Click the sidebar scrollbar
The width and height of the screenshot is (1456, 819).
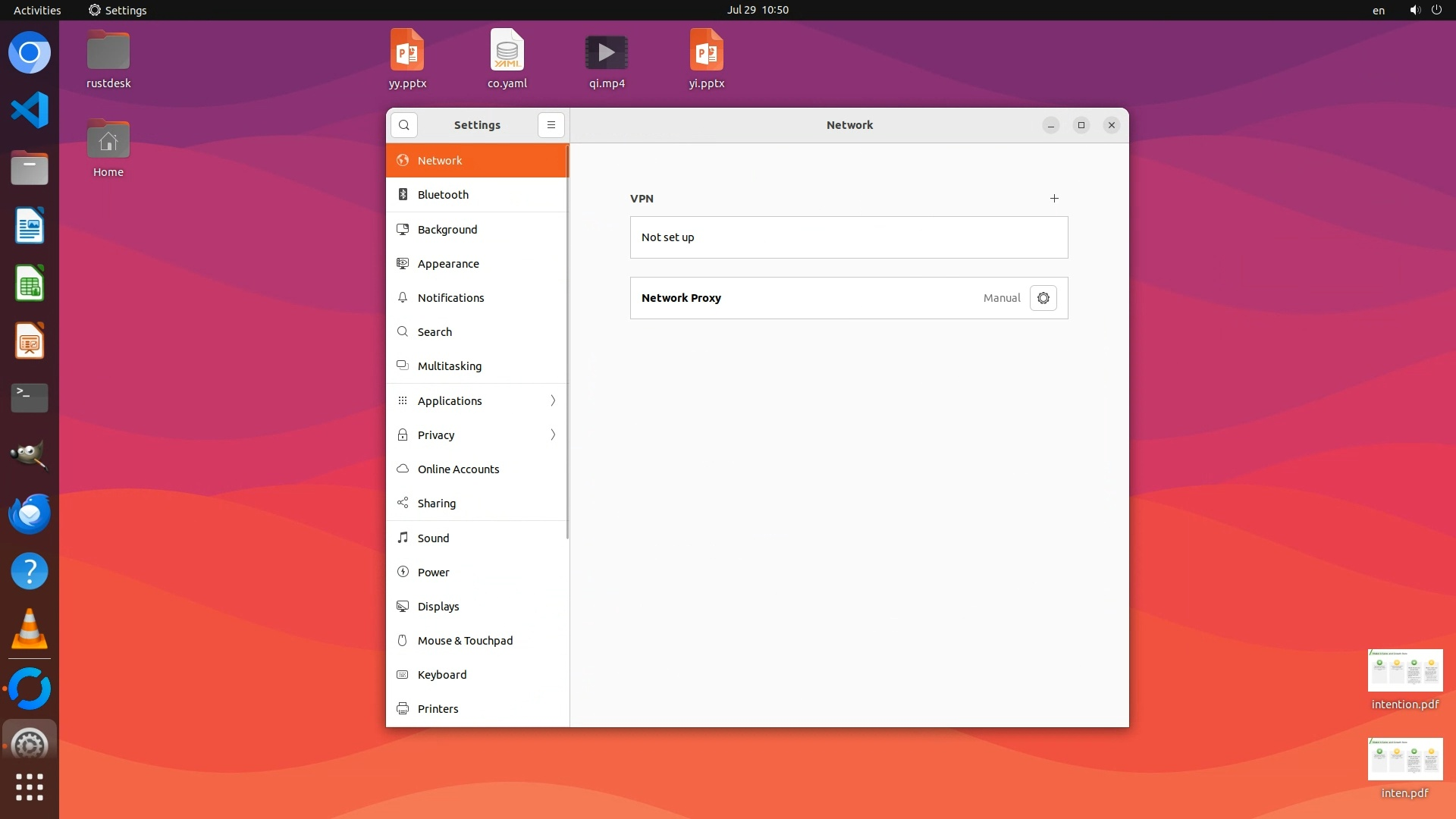tap(567, 341)
